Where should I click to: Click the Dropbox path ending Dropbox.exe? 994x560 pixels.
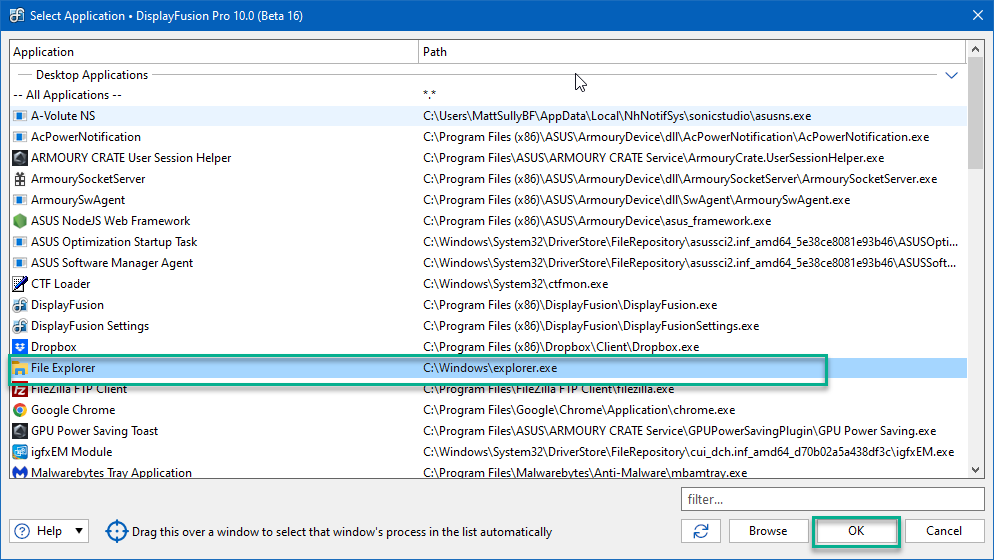(x=561, y=347)
